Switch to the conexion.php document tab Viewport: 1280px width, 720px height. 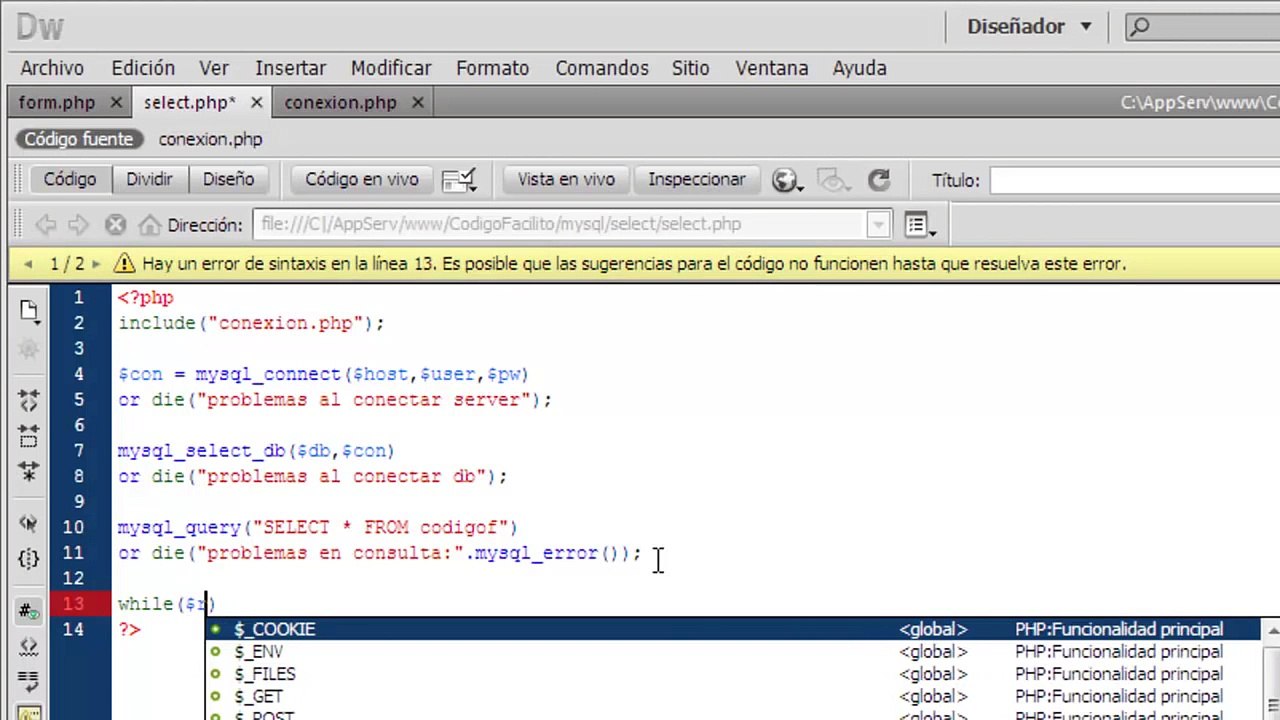click(x=340, y=103)
